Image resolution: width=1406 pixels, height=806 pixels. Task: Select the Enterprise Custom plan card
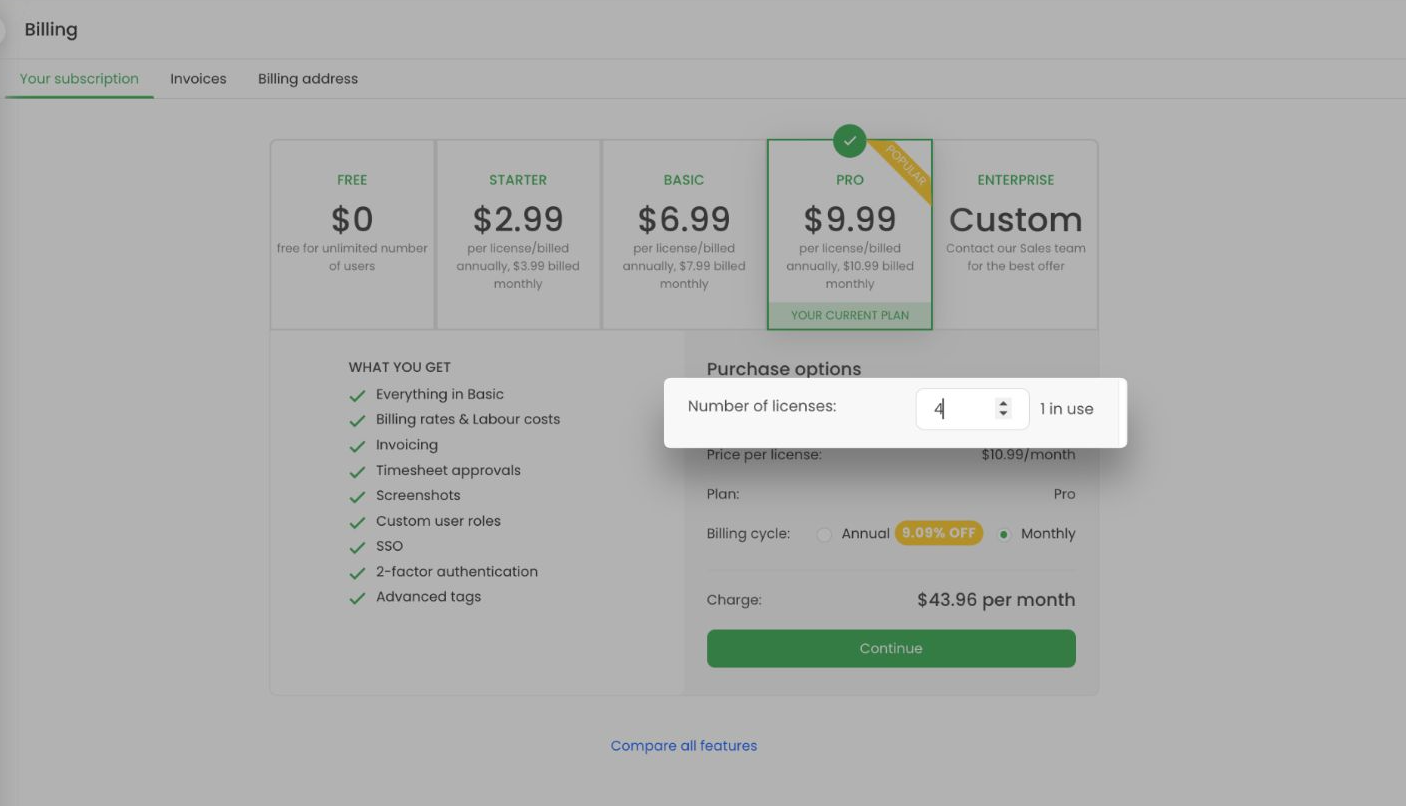tap(1015, 234)
